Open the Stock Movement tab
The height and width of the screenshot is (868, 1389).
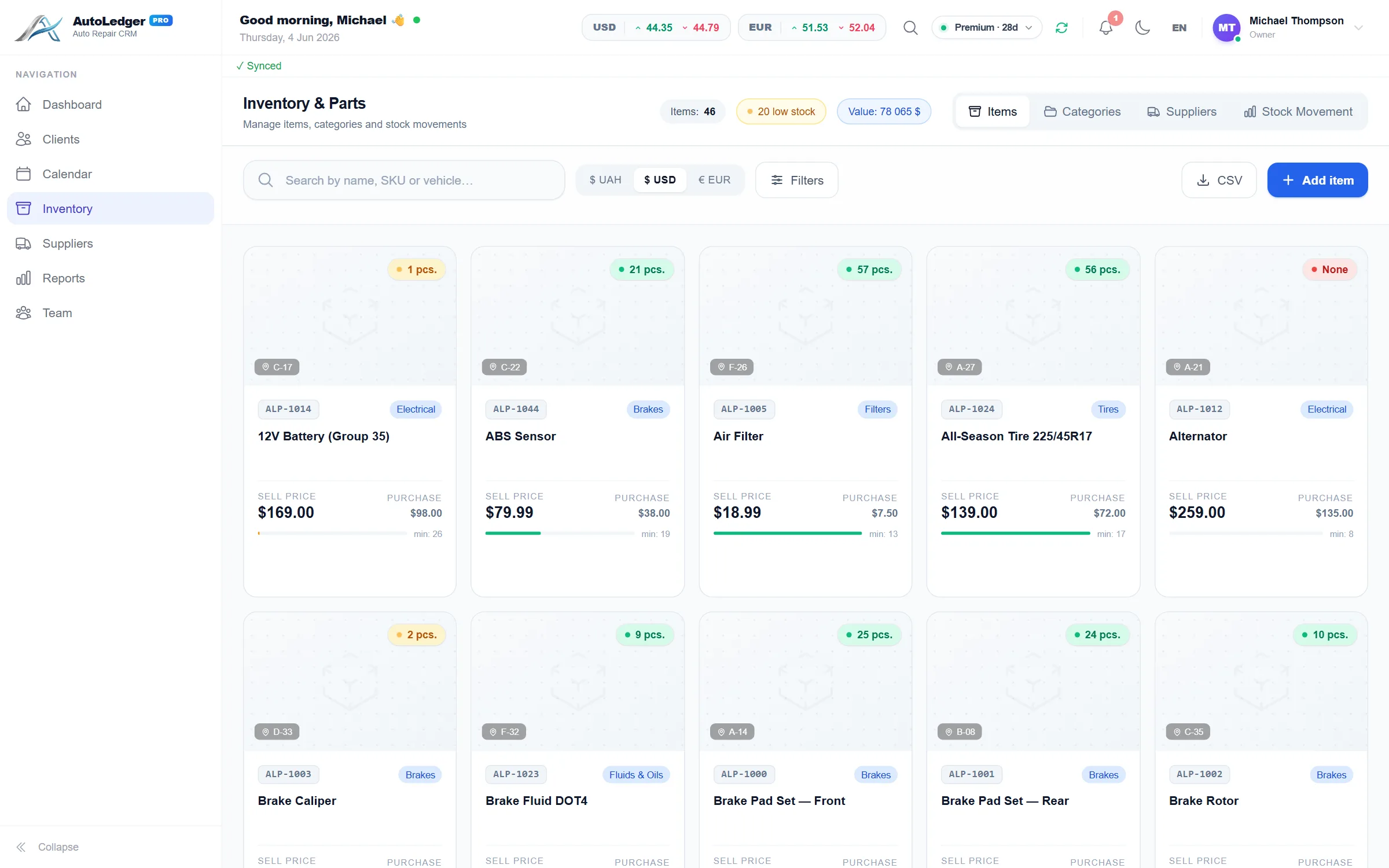click(x=1298, y=111)
